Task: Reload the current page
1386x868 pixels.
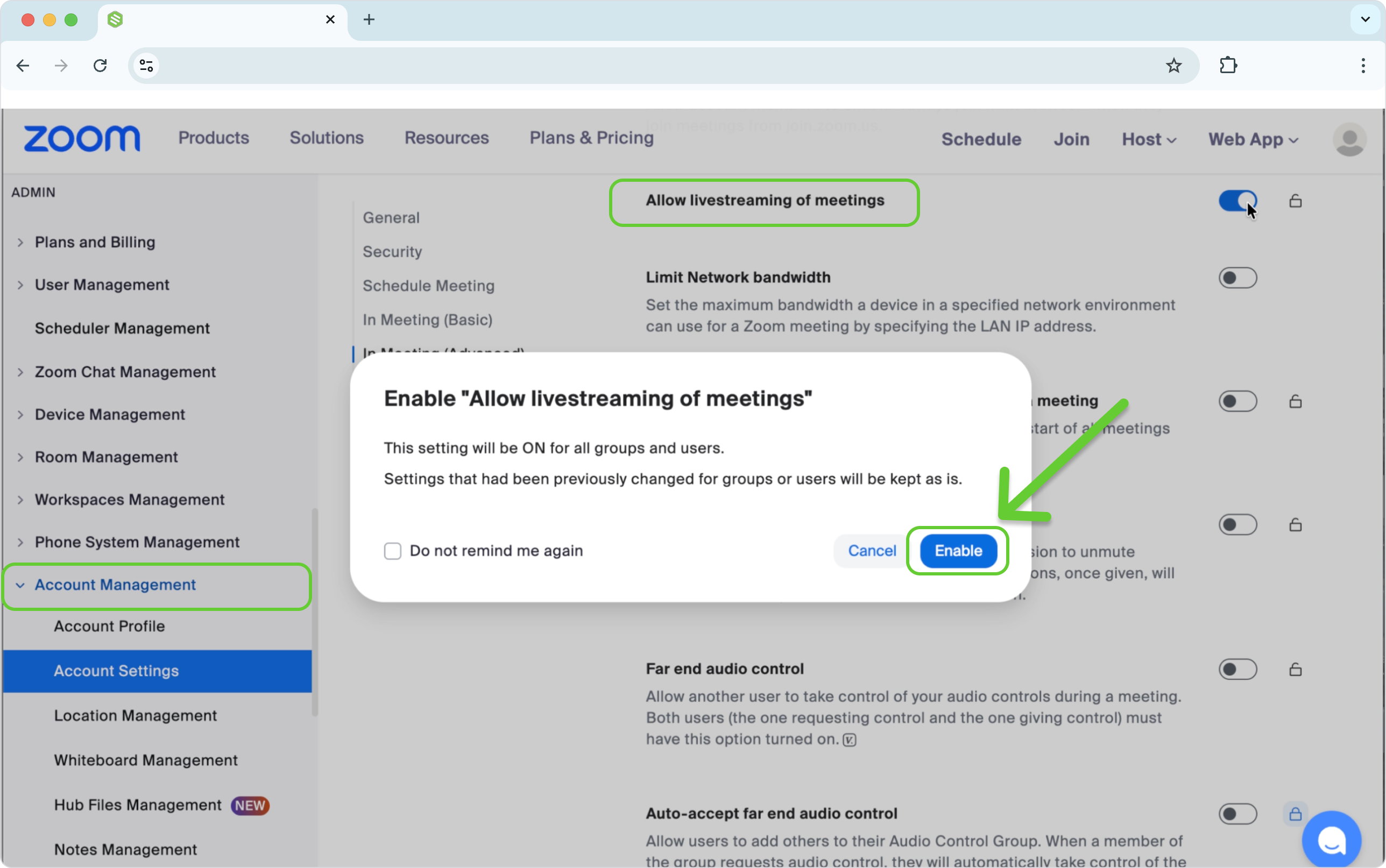Action: [101, 66]
